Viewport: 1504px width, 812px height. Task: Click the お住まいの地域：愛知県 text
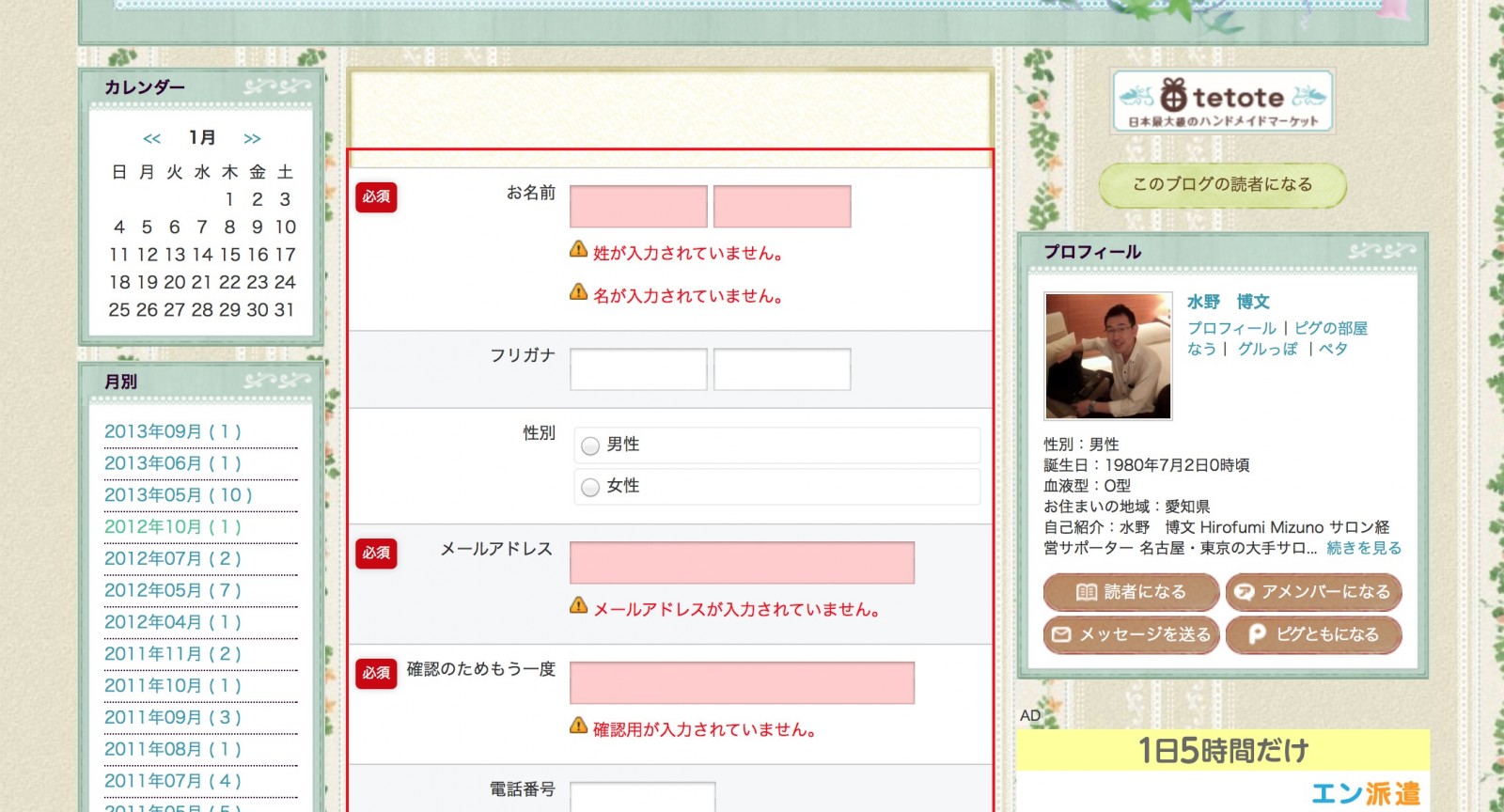1127,507
